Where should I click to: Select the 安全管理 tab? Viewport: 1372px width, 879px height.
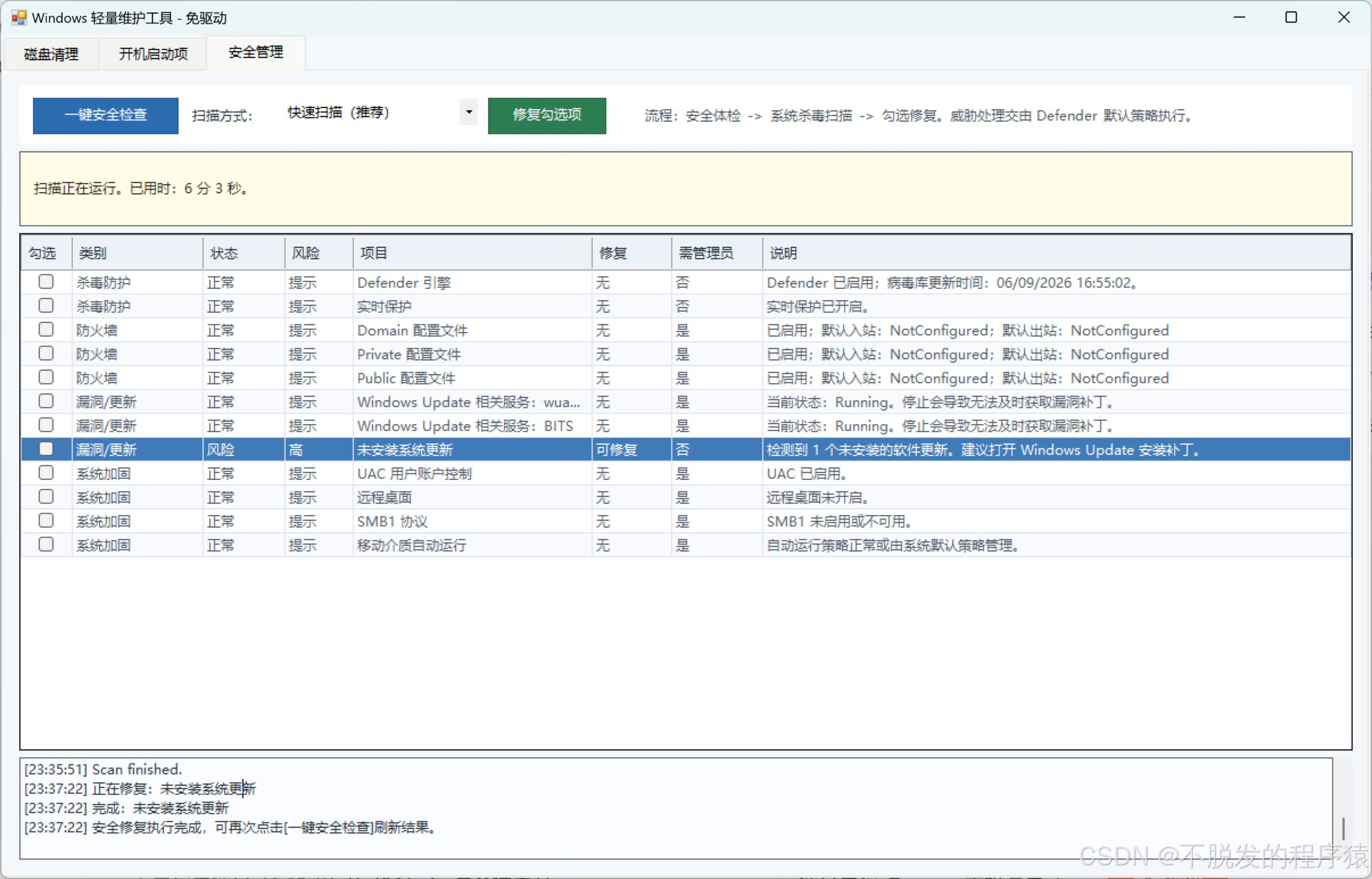[x=256, y=52]
